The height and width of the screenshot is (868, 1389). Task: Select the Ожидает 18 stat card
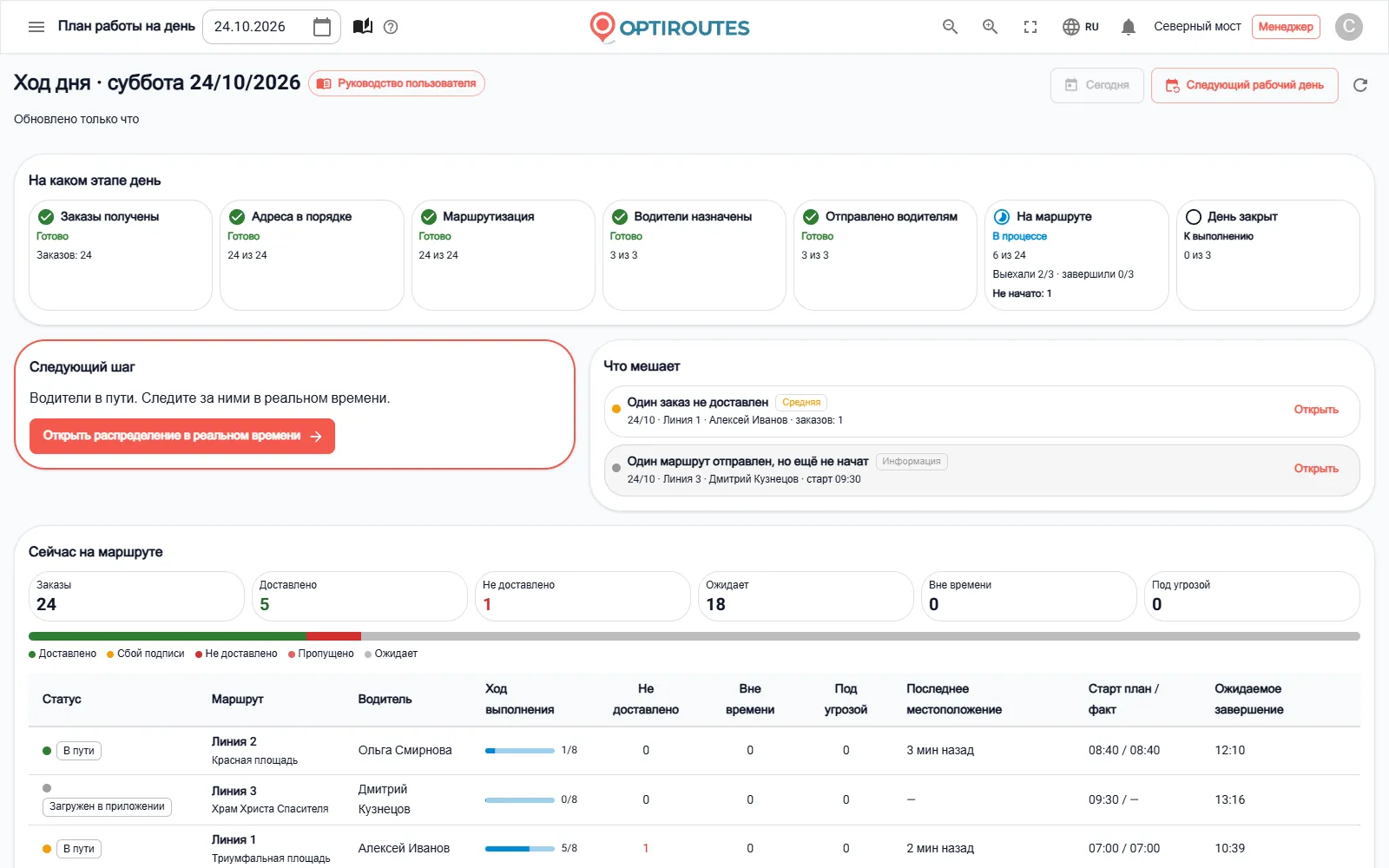806,596
